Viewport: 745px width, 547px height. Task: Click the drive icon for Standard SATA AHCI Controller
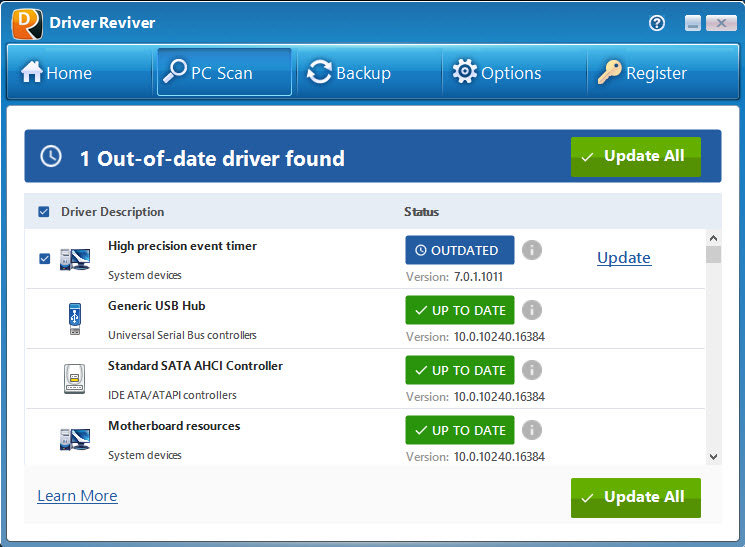point(75,379)
